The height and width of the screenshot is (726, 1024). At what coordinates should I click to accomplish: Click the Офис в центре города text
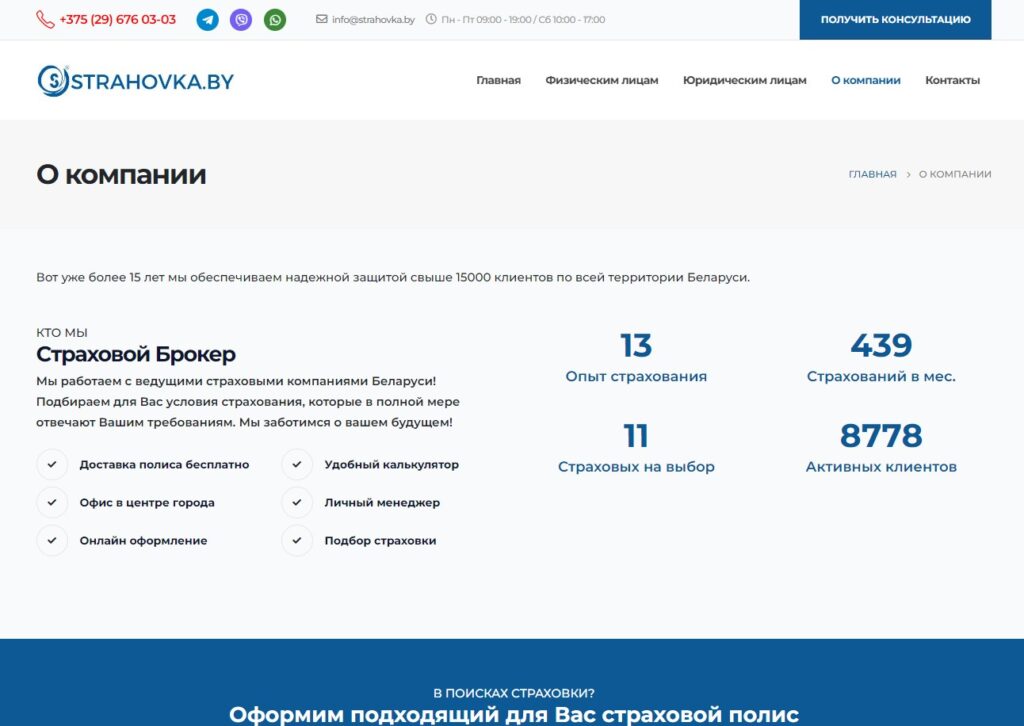[147, 502]
